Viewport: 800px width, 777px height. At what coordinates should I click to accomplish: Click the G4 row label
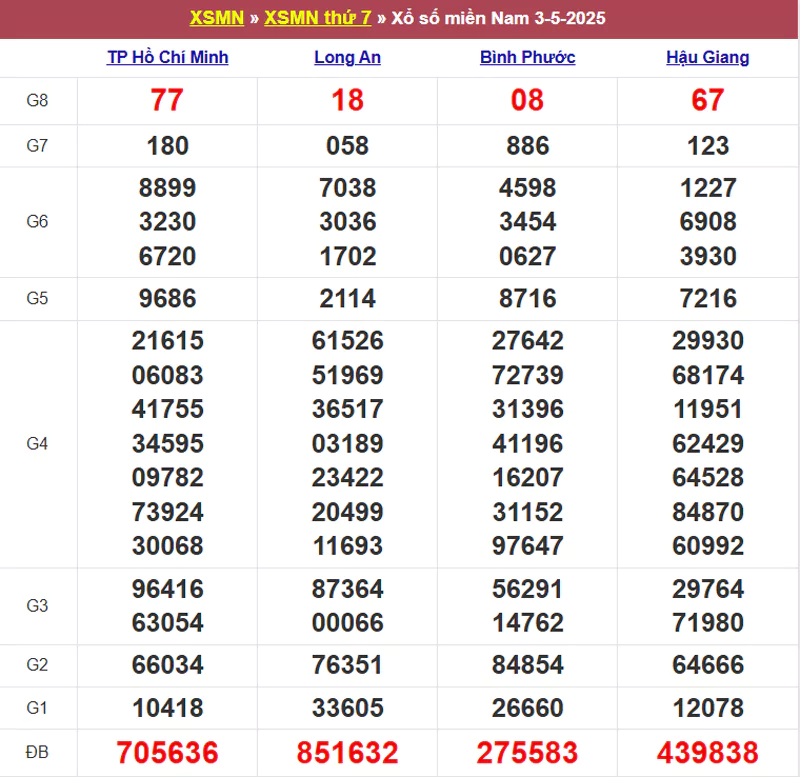point(37,444)
